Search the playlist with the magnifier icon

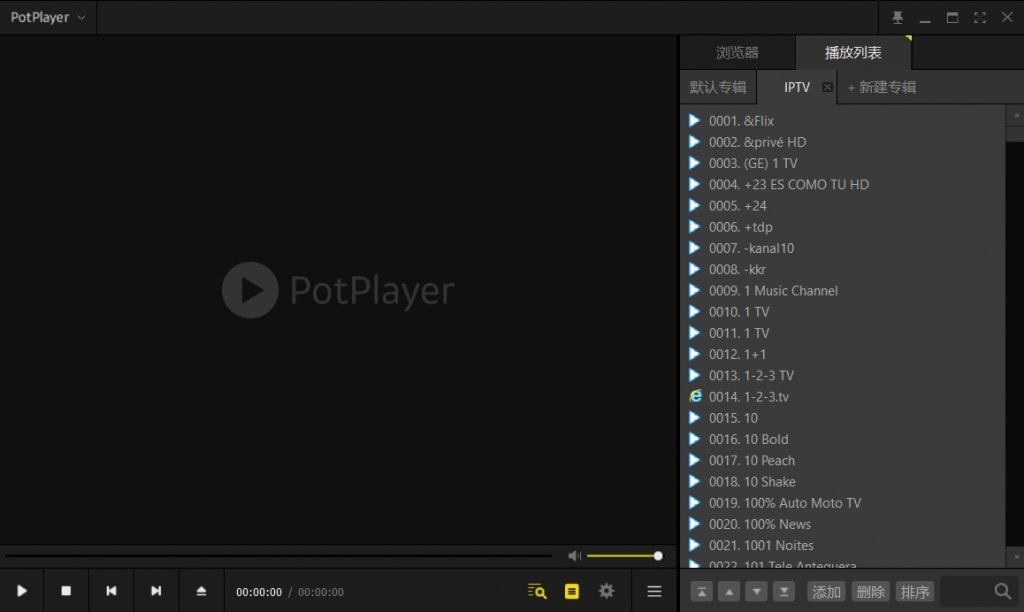pyautogui.click(x=1002, y=592)
